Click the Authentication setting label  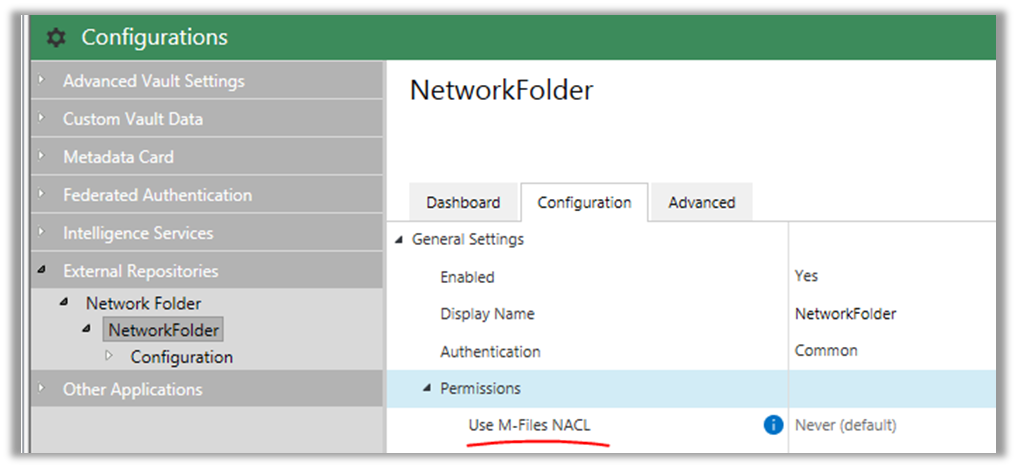pos(490,351)
